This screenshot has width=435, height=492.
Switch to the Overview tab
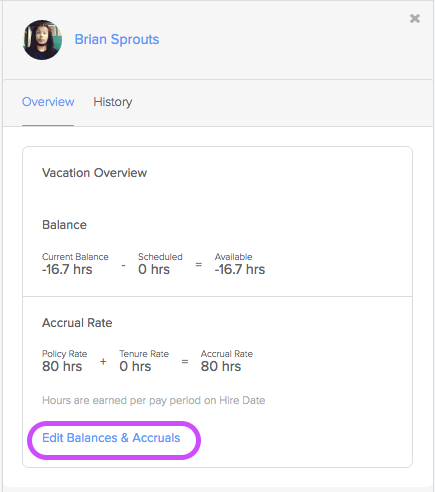[x=48, y=102]
